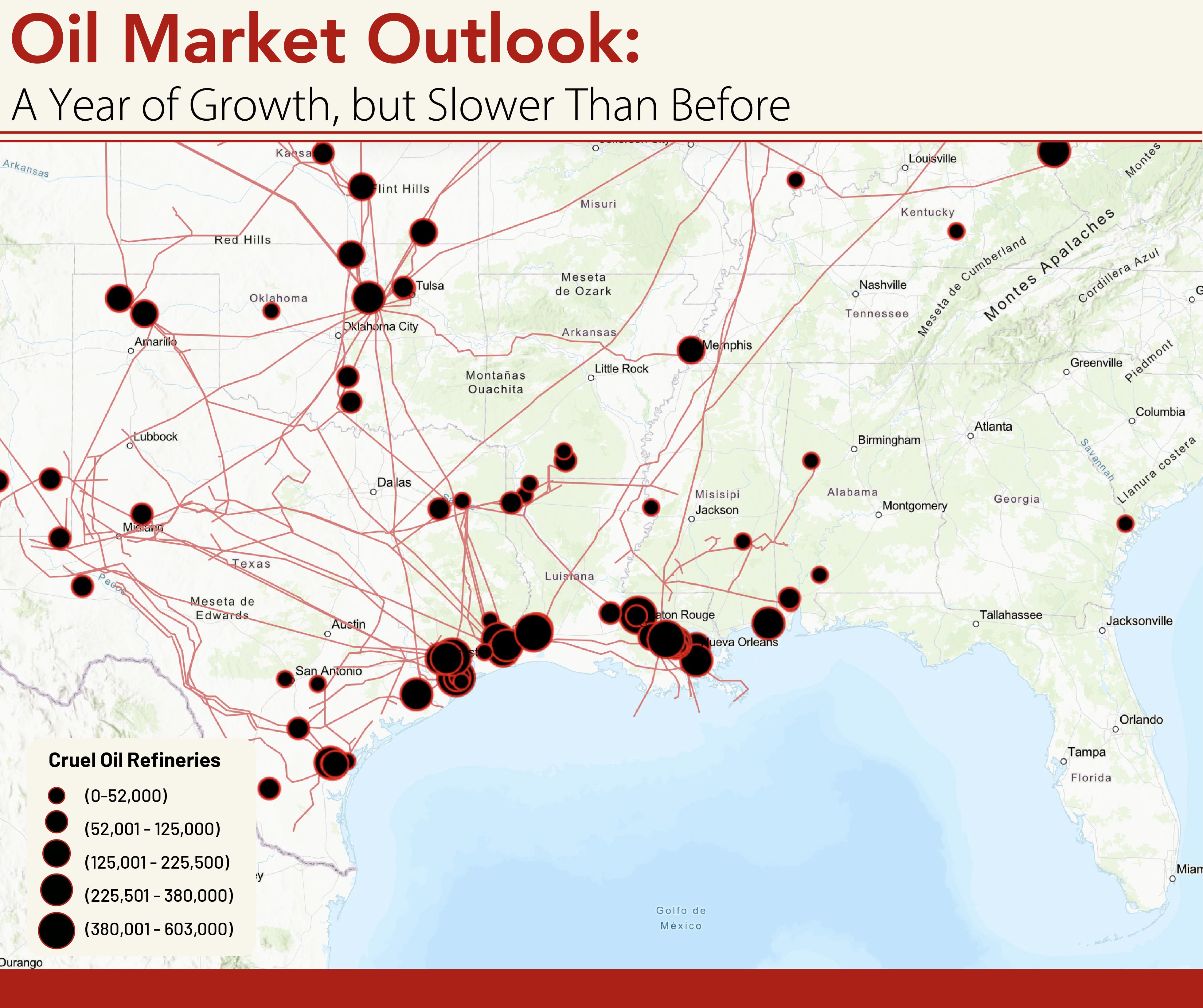
Task: Click the 'Lubbock' city label
Action: click(156, 436)
